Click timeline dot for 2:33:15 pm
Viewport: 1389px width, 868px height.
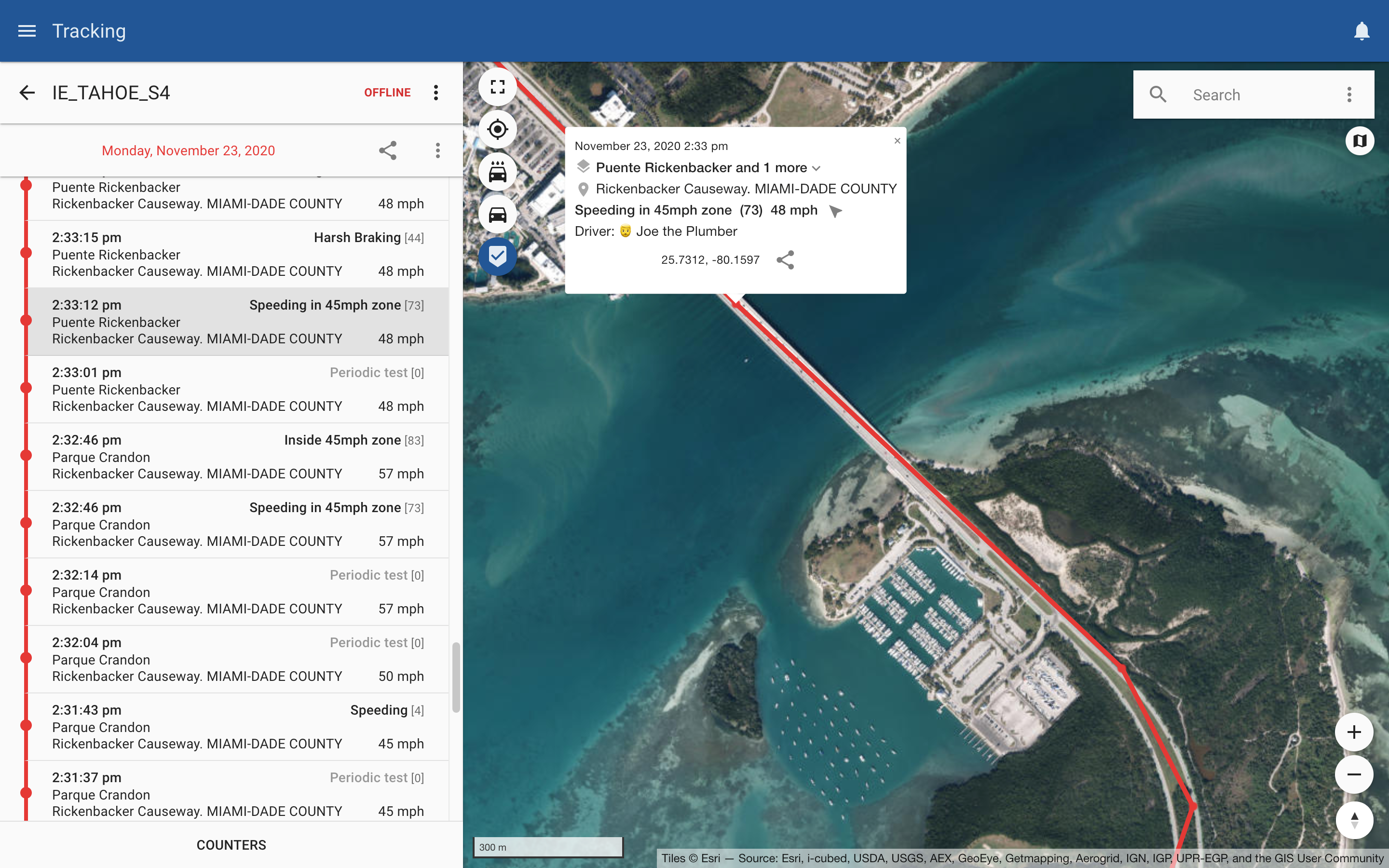(26, 253)
